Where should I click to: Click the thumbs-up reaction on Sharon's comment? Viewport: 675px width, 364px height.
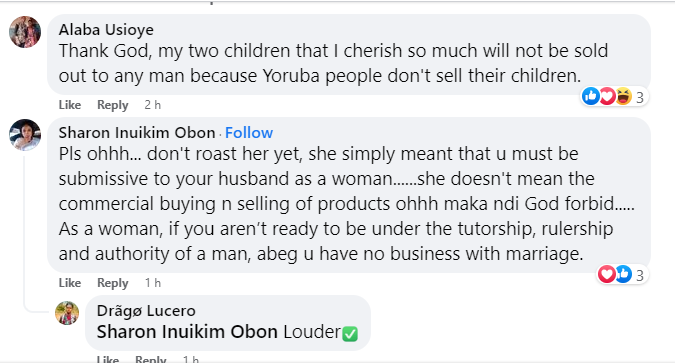coord(623,274)
